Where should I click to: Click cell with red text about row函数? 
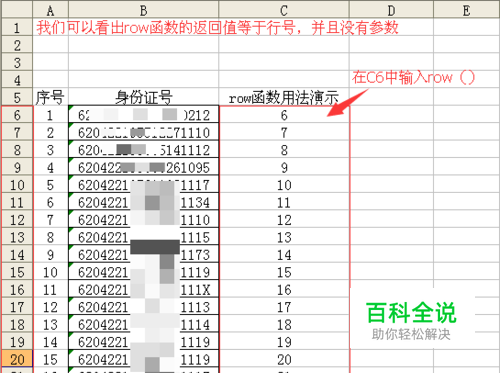click(x=217, y=27)
